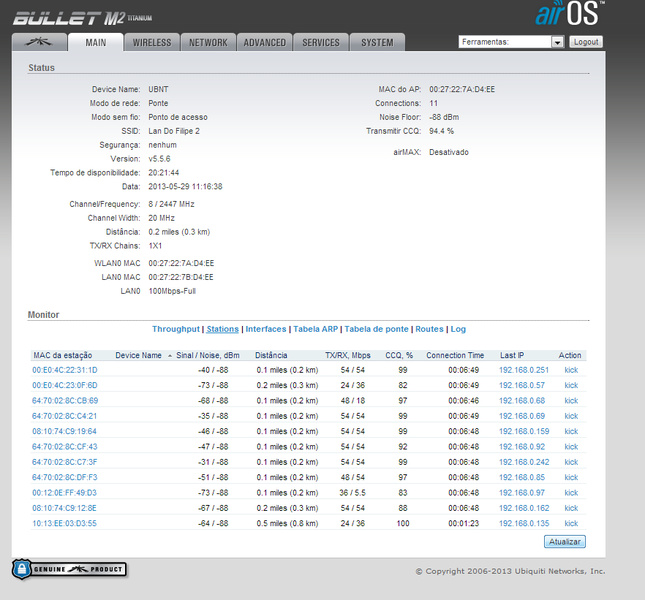Screen dimensions: 645x600
Task: Click the Genuine Product shield badge
Action: pos(69,569)
